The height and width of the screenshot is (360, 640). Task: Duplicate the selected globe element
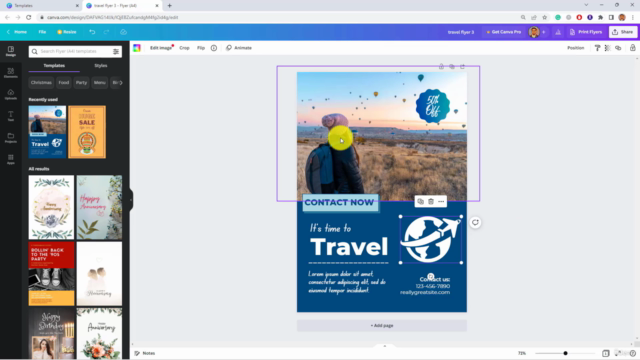(x=420, y=202)
